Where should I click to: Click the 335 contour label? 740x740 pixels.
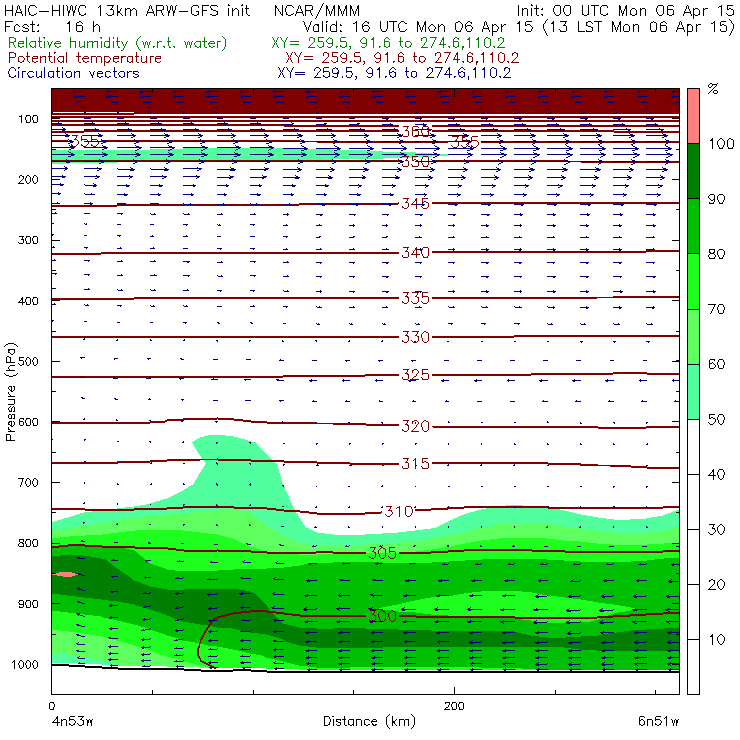[x=415, y=298]
